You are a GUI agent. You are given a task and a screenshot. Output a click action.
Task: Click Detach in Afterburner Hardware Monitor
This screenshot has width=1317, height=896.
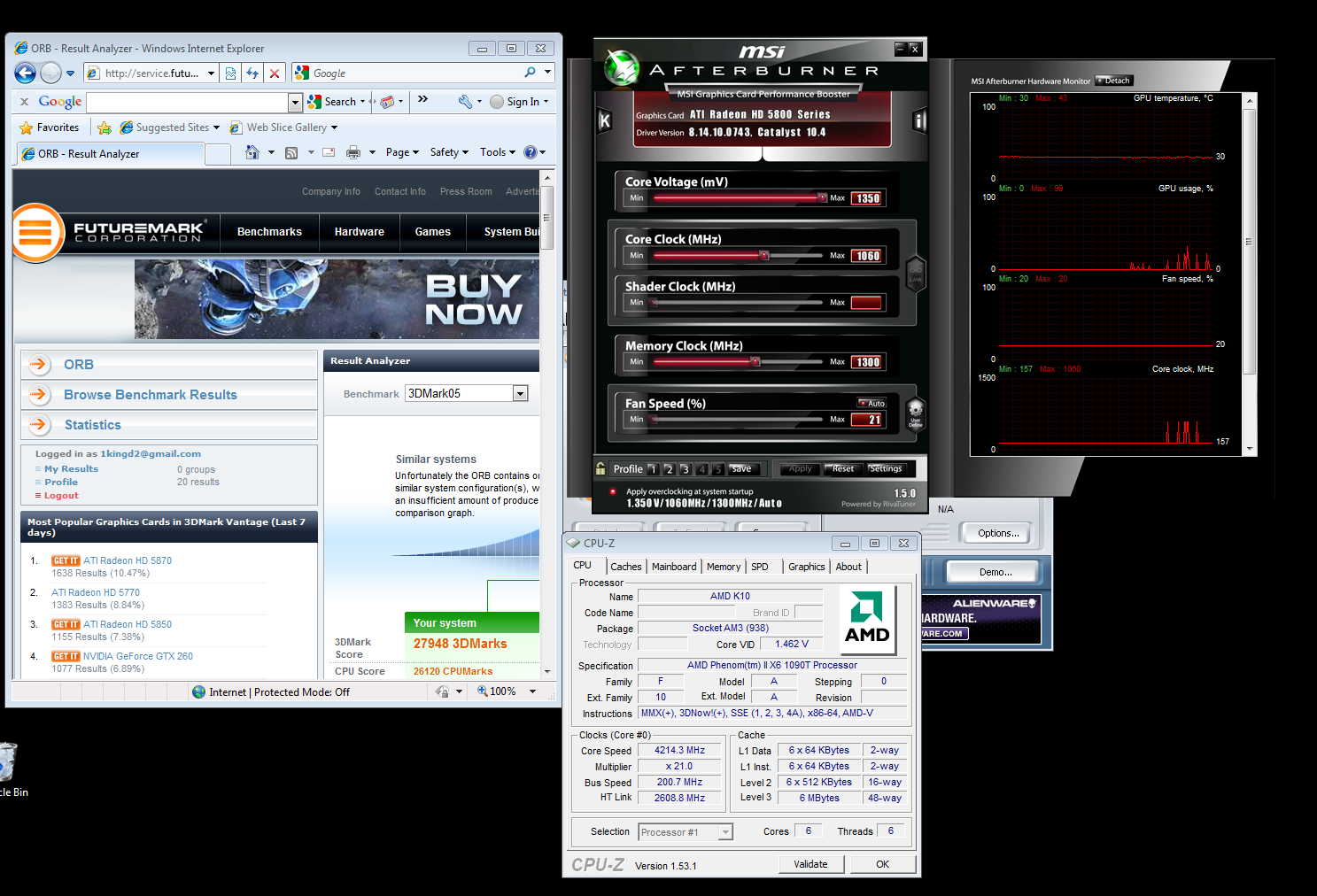point(1113,81)
